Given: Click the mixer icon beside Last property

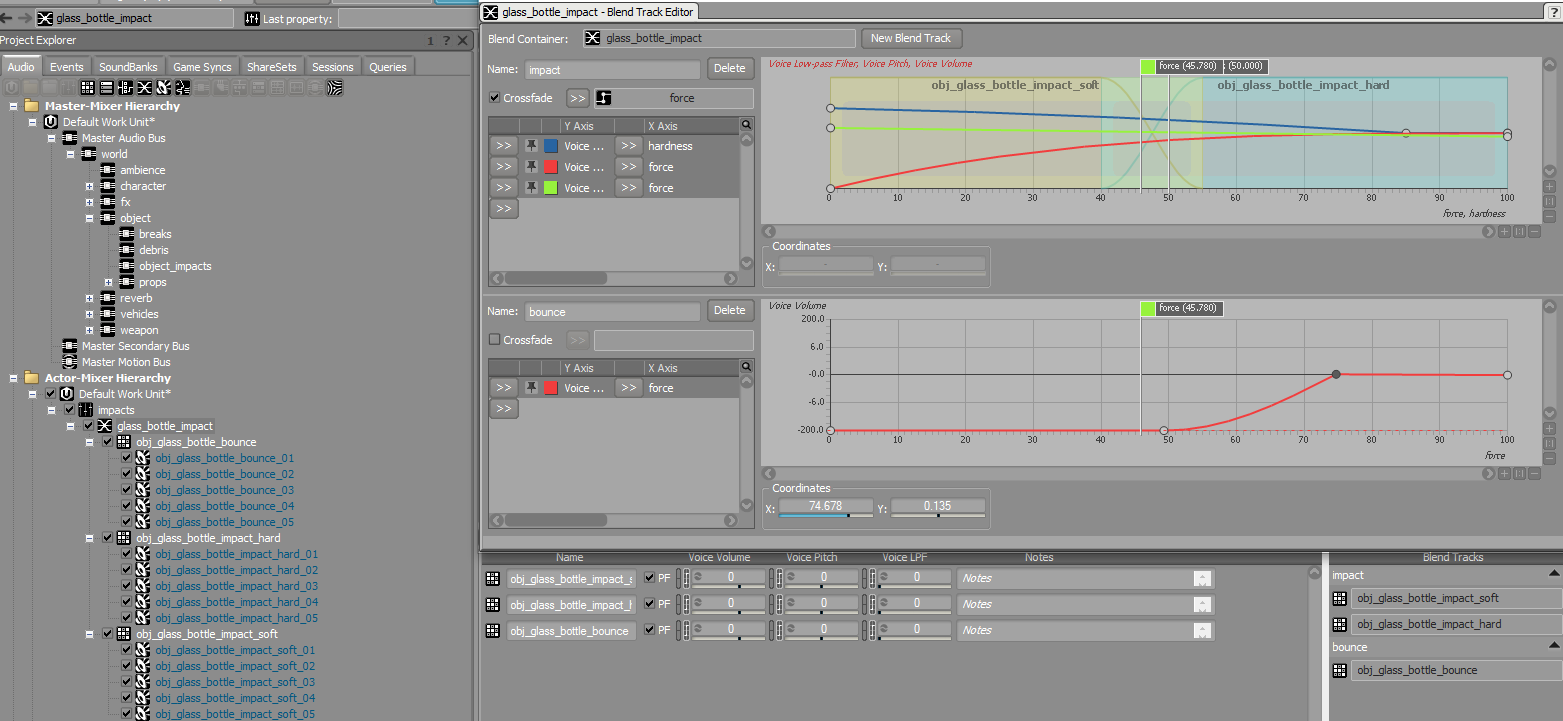Looking at the screenshot, I should tap(251, 18).
